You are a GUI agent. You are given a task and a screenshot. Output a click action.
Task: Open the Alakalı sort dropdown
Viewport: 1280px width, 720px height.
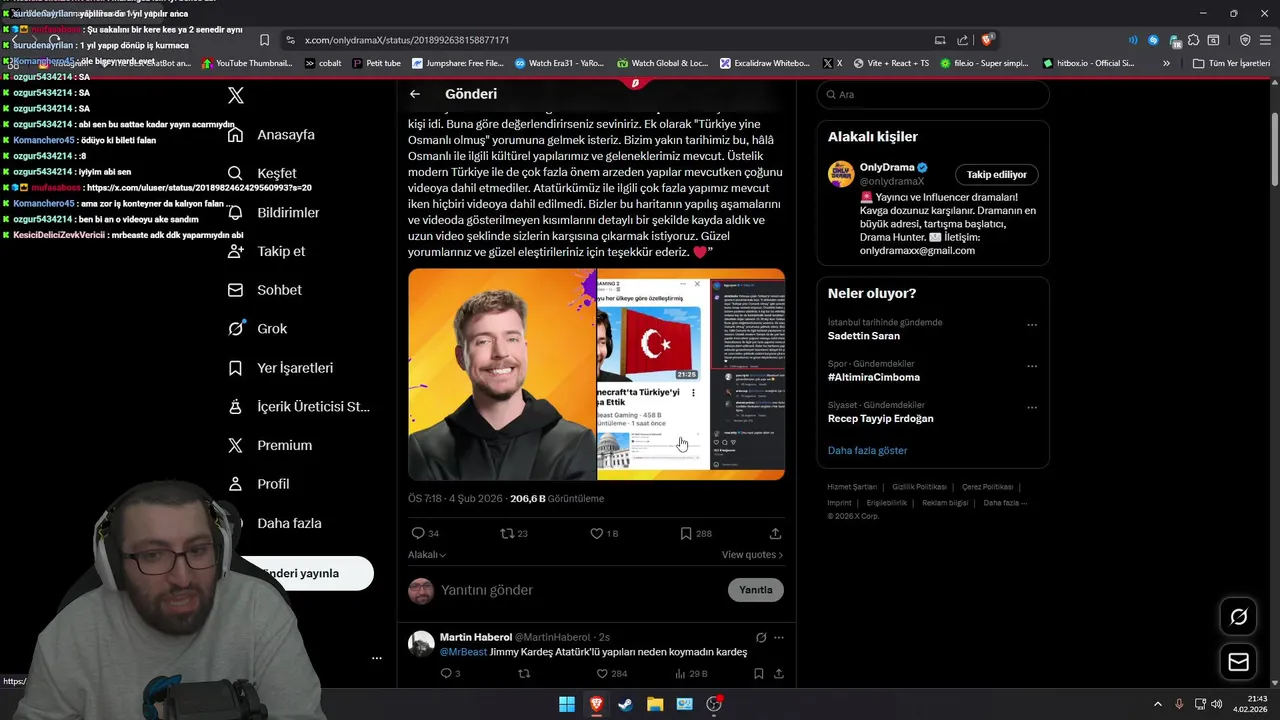coord(427,555)
